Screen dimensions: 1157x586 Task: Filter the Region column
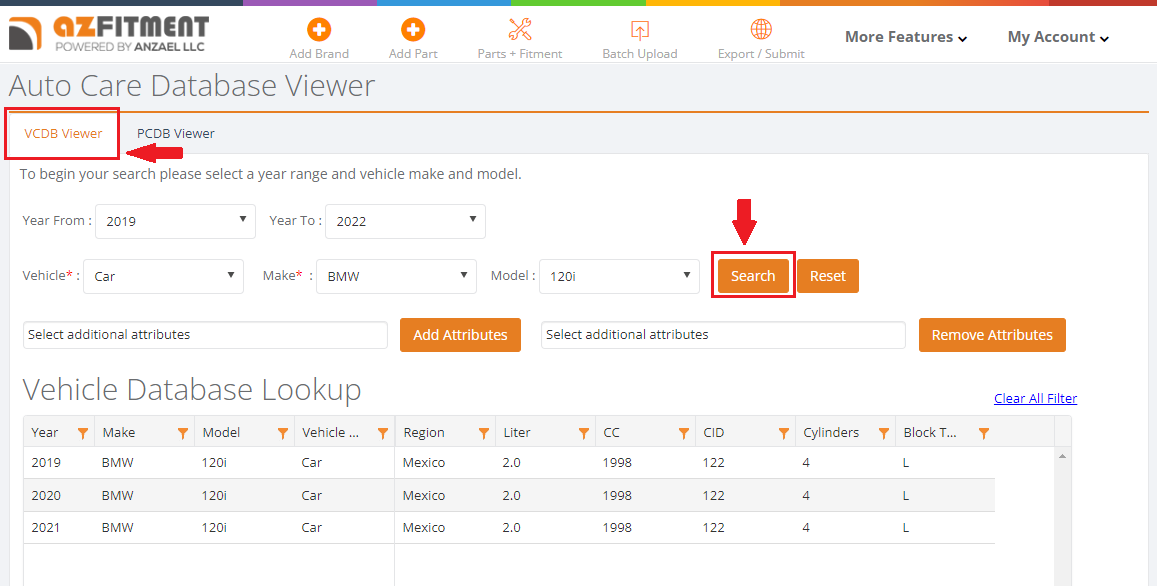point(484,433)
